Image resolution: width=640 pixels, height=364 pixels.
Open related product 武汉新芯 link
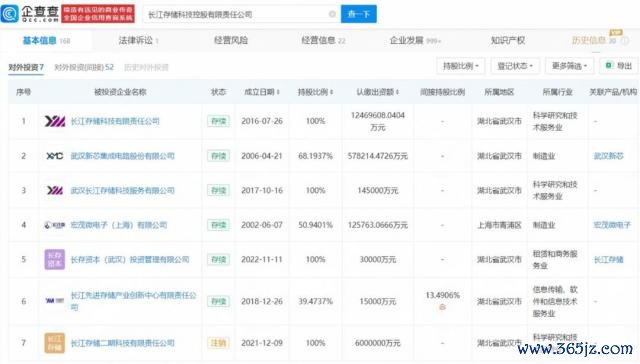(x=609, y=156)
